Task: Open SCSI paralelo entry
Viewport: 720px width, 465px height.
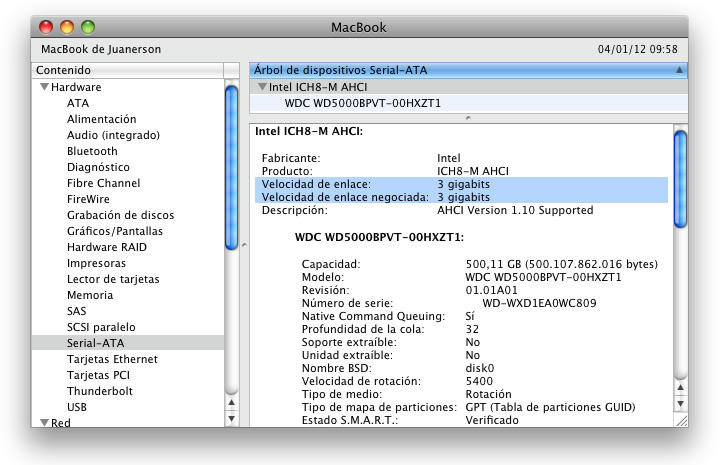Action: point(101,327)
